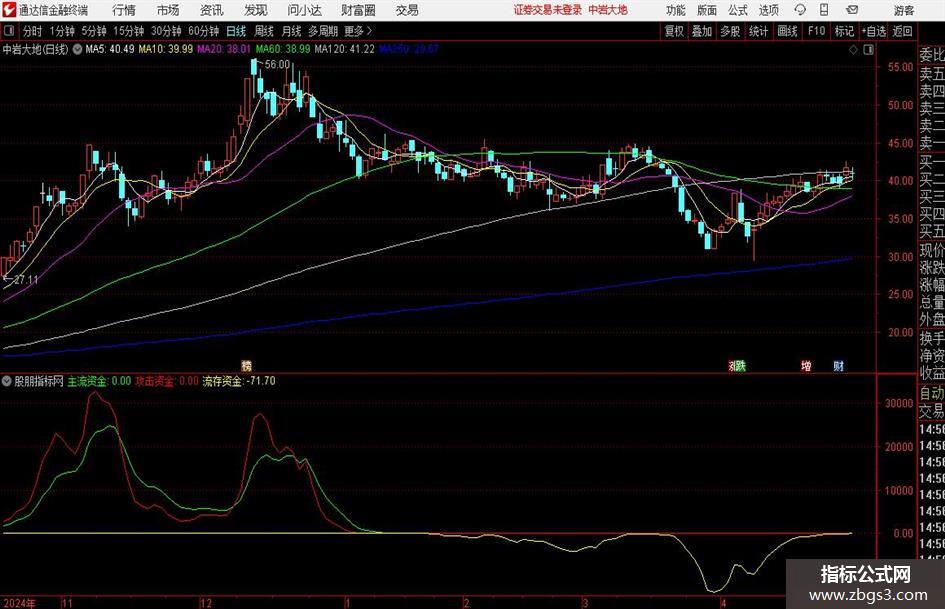This screenshot has height=609, width=945.
Task: Click the 56.00 high price label
Action: click(x=277, y=64)
